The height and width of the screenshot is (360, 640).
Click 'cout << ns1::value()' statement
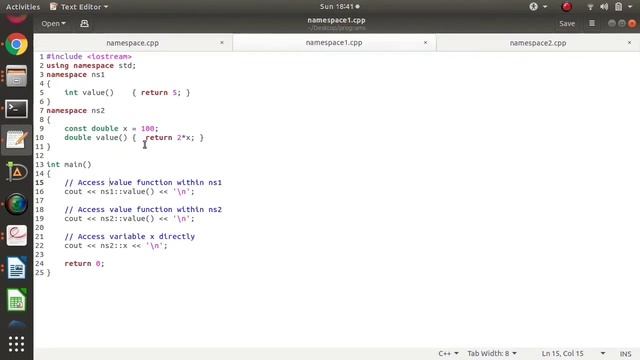coord(129,191)
